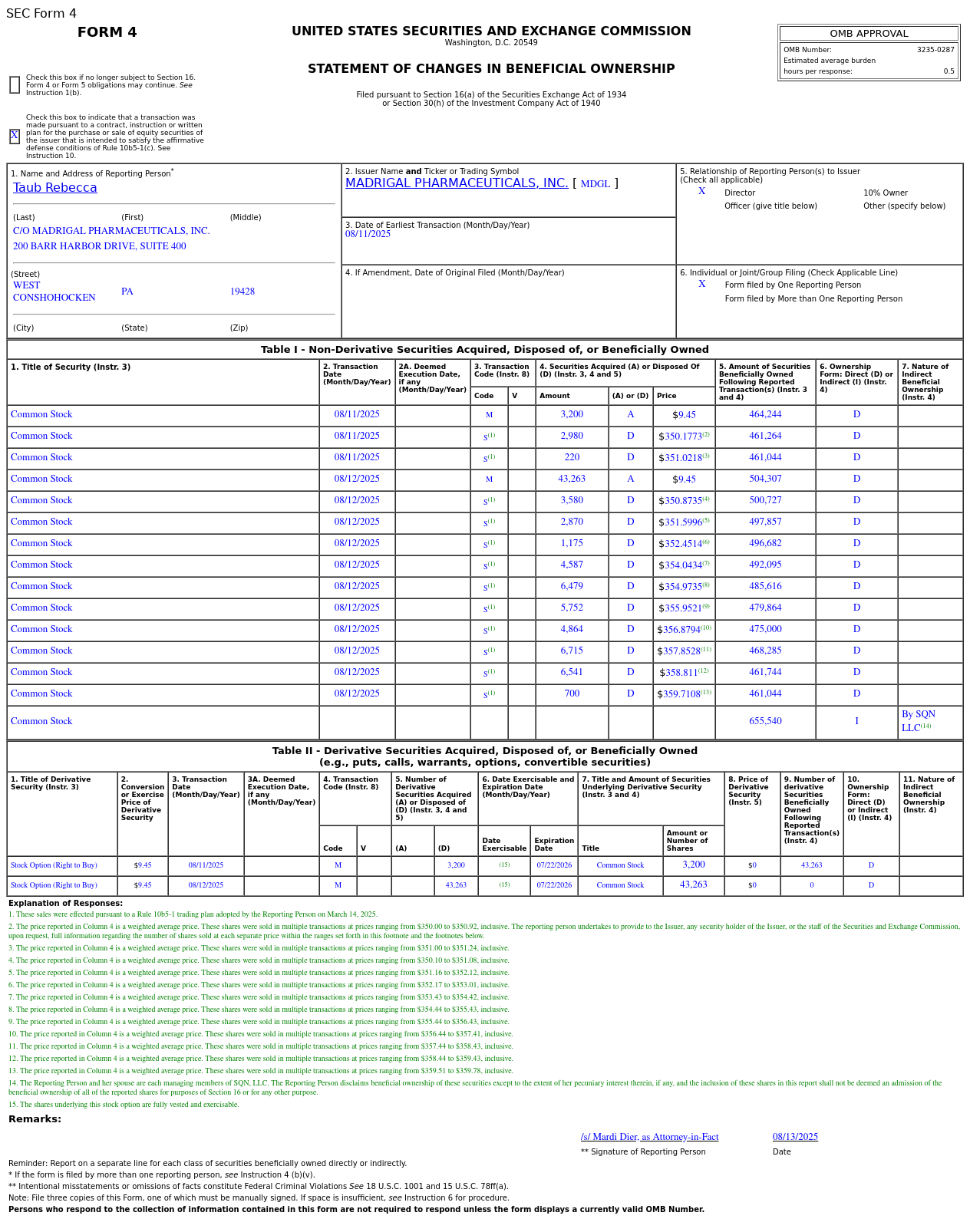Screen dimensions: 970x1232
Task: Click the sale price $356.8794
Action: 678,630
